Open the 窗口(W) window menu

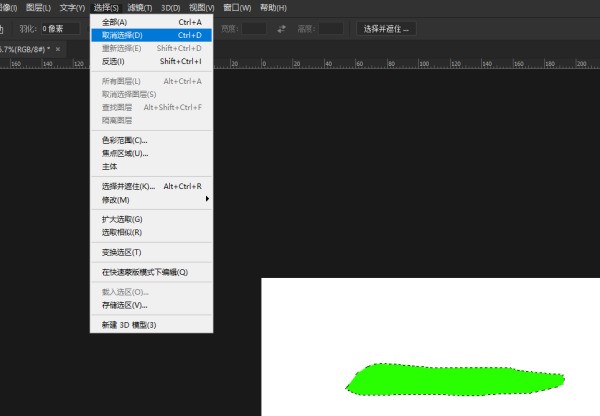tap(238, 7)
